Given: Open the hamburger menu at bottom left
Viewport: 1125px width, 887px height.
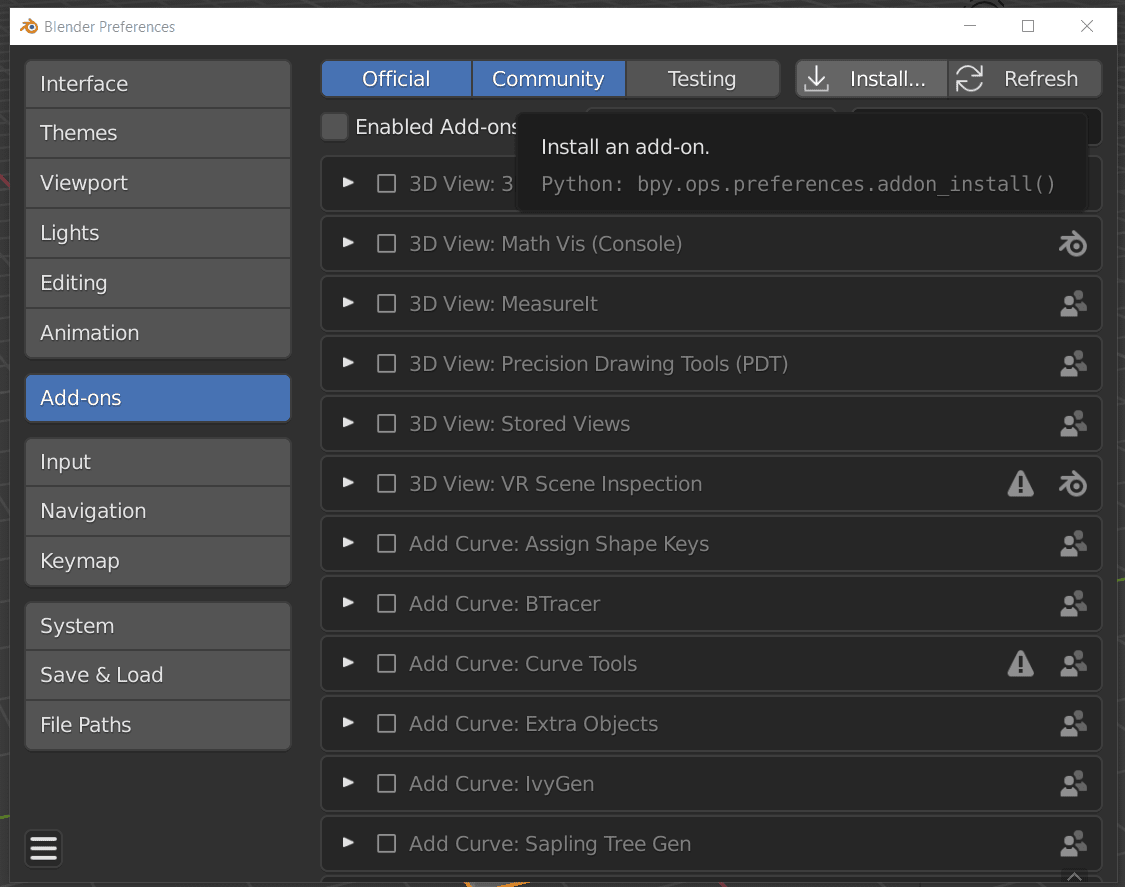Looking at the screenshot, I should coord(43,848).
